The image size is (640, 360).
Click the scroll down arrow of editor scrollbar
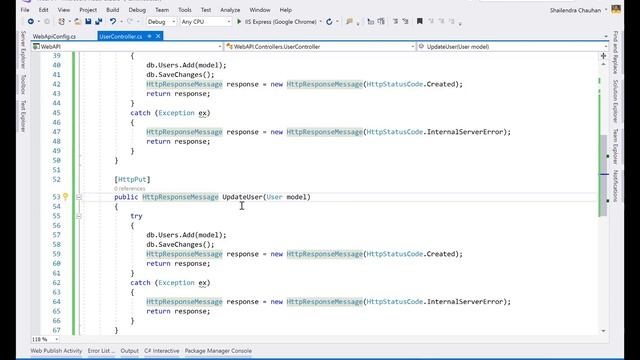click(x=603, y=331)
